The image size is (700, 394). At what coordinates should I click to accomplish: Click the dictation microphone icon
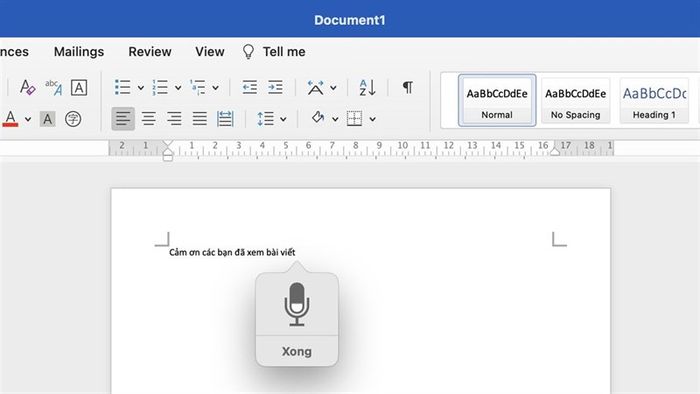[x=297, y=304]
